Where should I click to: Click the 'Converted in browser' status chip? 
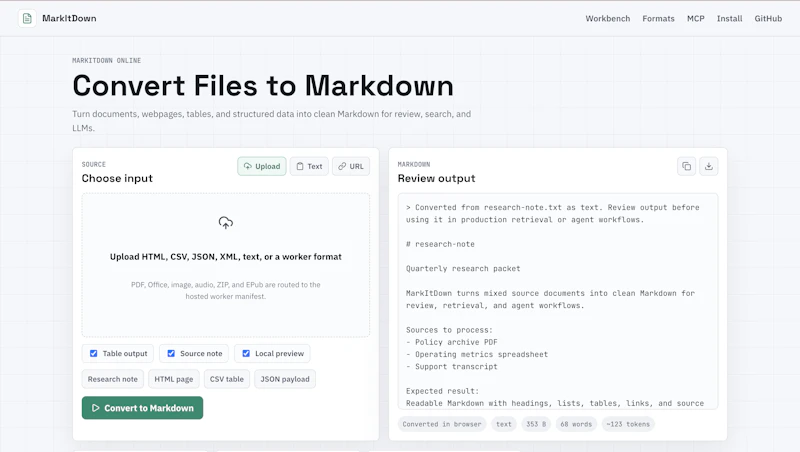coord(442,424)
